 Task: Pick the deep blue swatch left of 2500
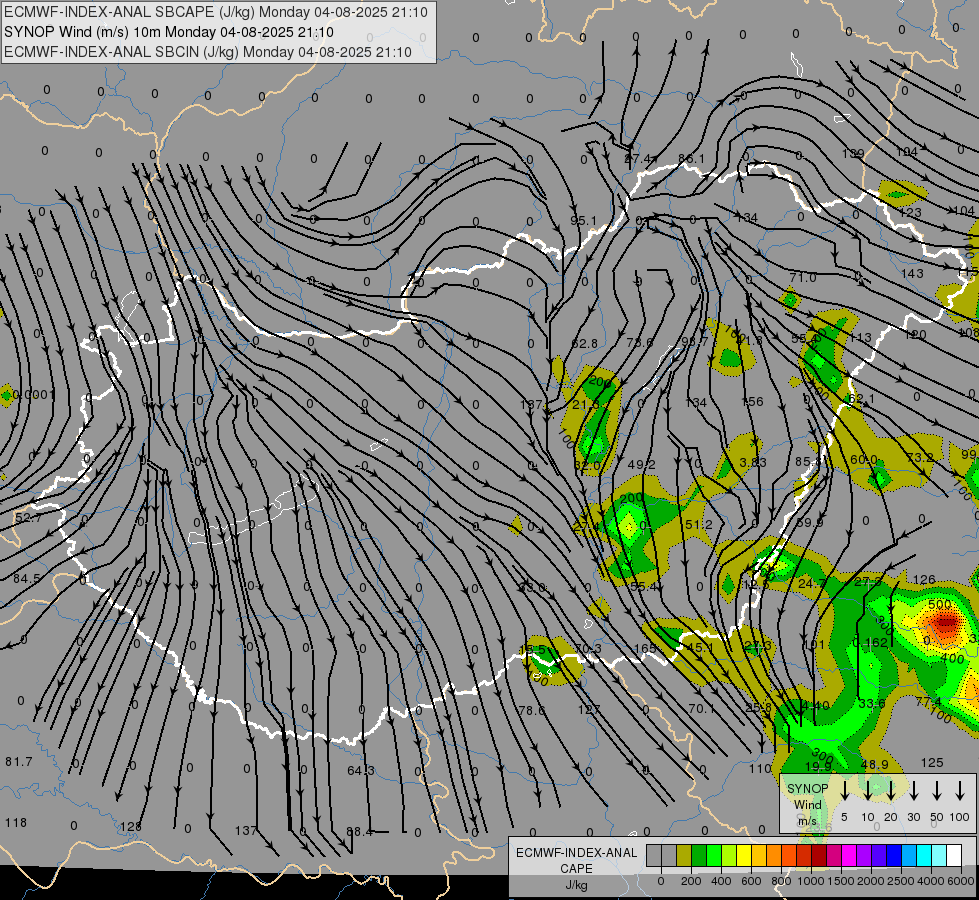pos(893,856)
